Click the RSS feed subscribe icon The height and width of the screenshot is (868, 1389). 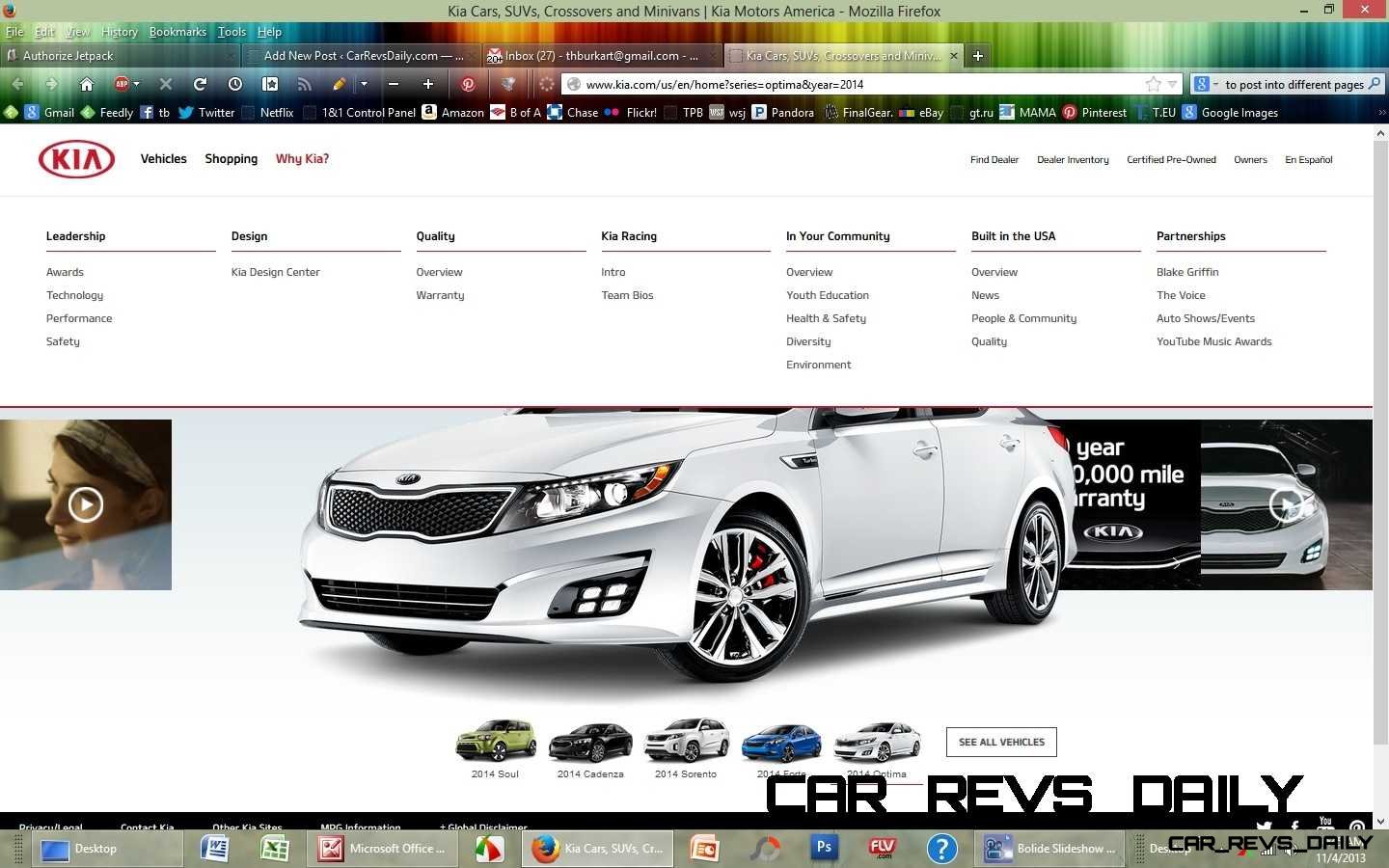[305, 84]
